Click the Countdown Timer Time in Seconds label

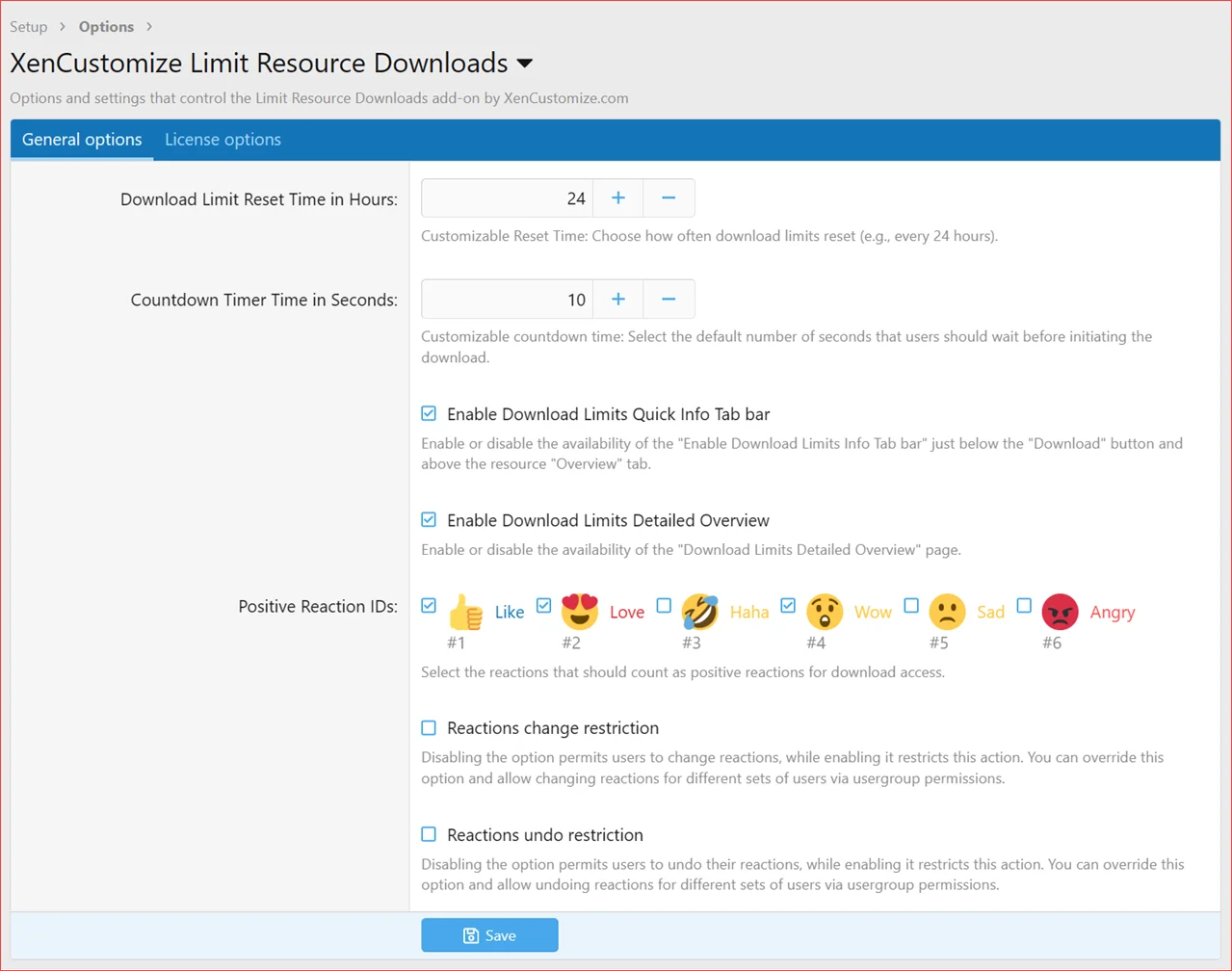point(264,301)
